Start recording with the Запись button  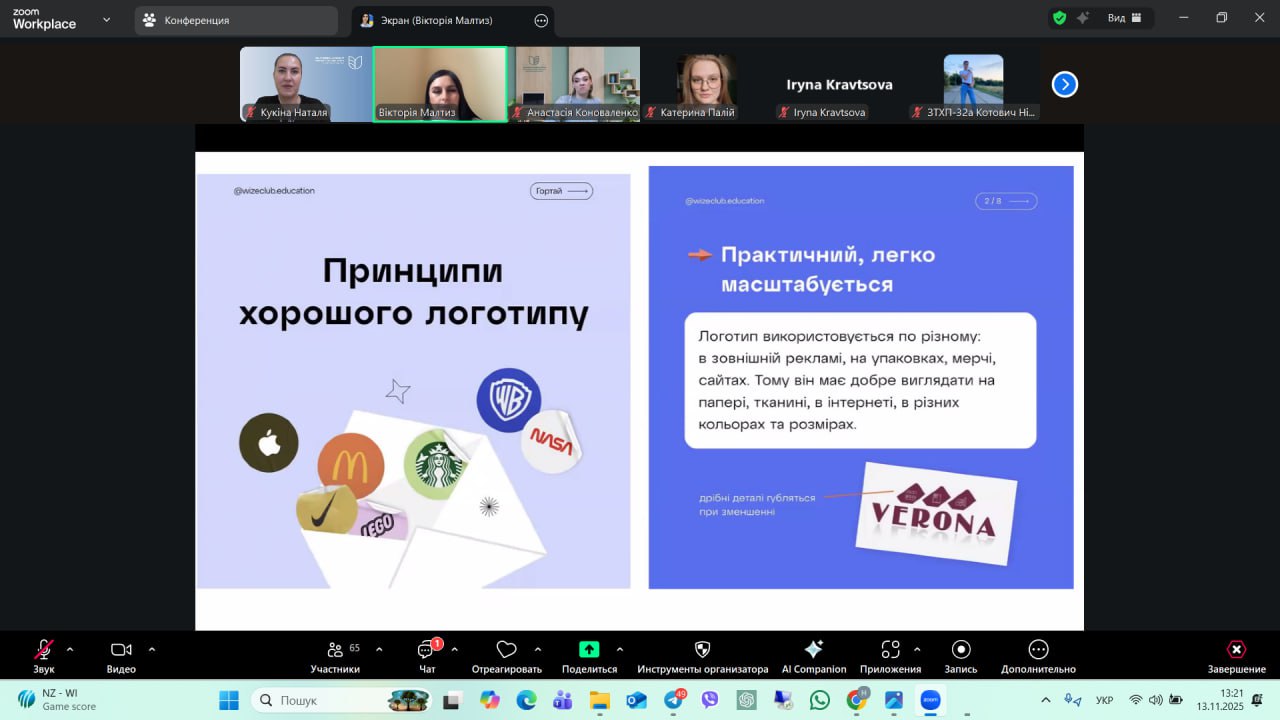click(x=960, y=650)
